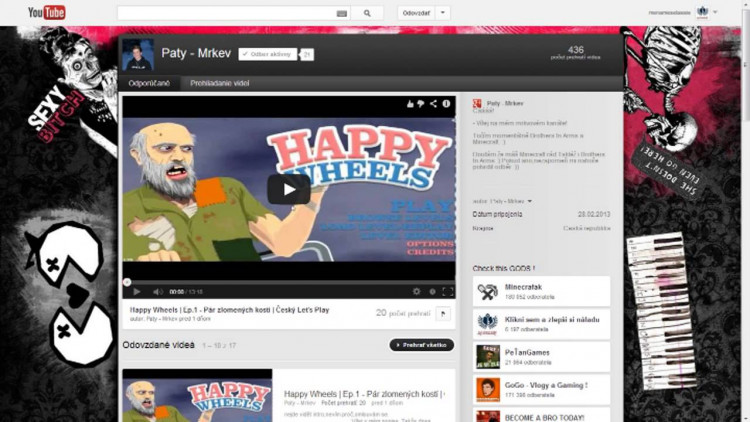The image size is (750, 422).
Task: Open the Happy Wheels Ep.1 video title link
Action: pos(229,310)
